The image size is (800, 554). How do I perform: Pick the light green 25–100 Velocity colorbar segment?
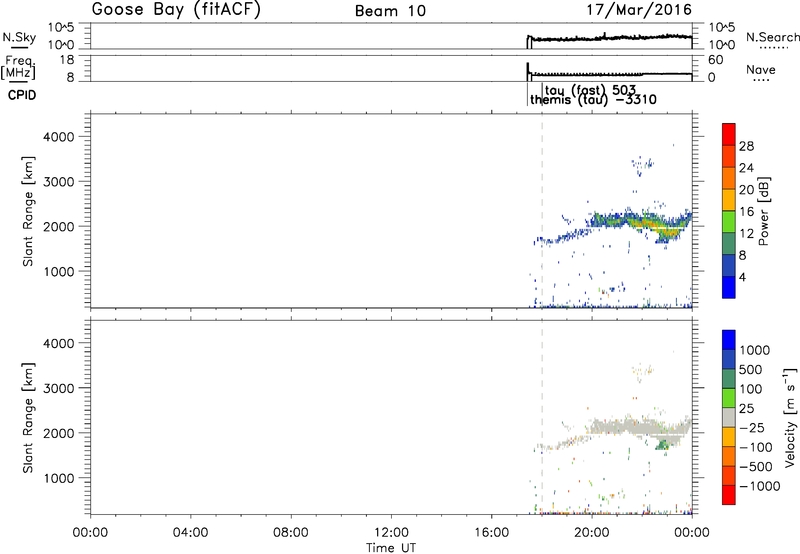tap(729, 398)
